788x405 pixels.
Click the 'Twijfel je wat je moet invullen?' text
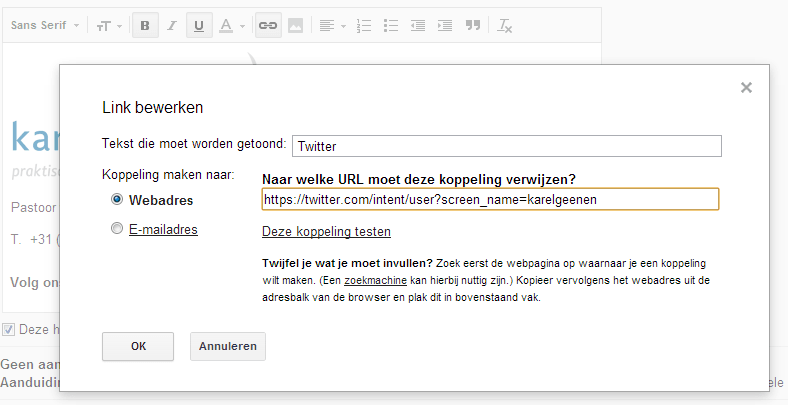[x=347, y=263]
